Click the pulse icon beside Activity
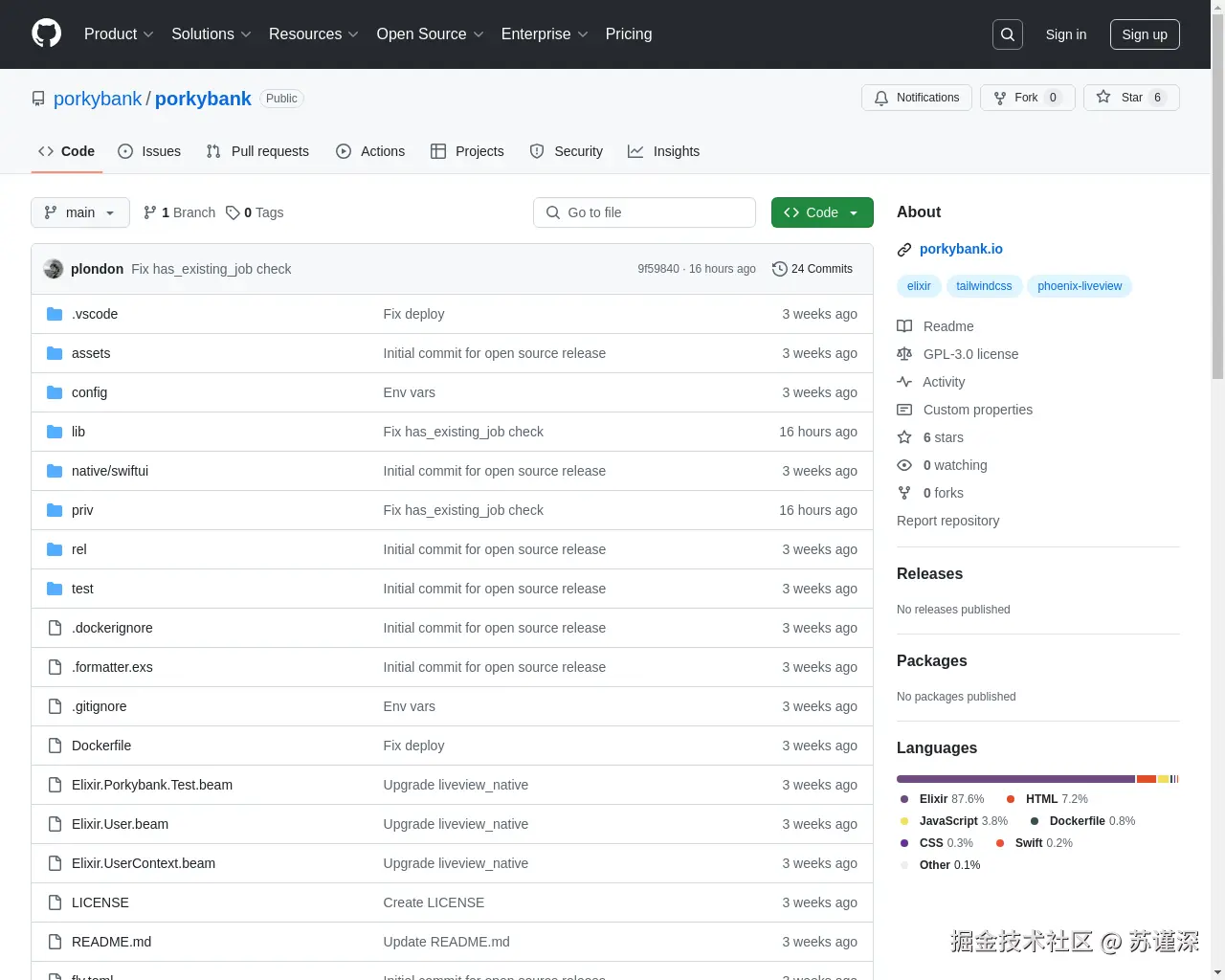The height and width of the screenshot is (980, 1225). (904, 382)
